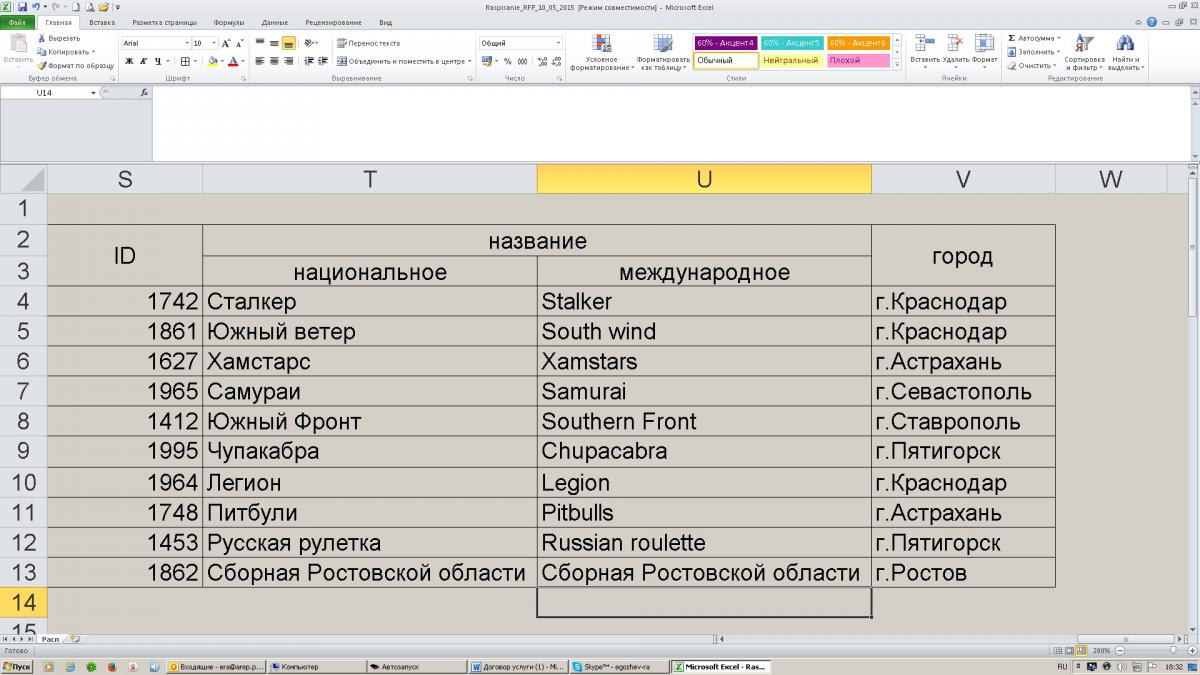Click Find and Select (Найти и выделить) binoculars
1200x675 pixels.
click(x=1125, y=53)
